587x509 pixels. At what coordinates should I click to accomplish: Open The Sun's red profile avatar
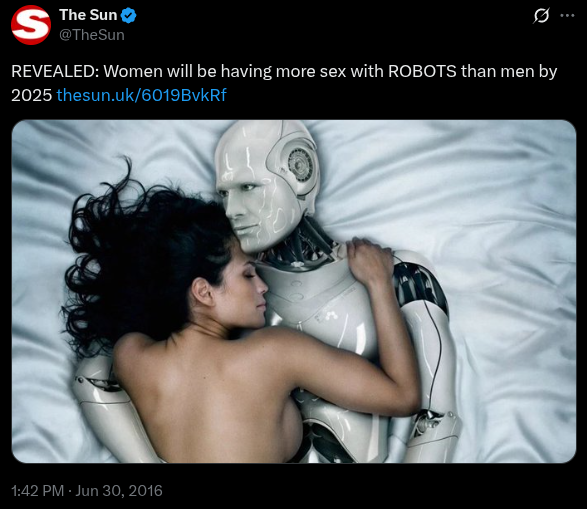pyautogui.click(x=31, y=25)
